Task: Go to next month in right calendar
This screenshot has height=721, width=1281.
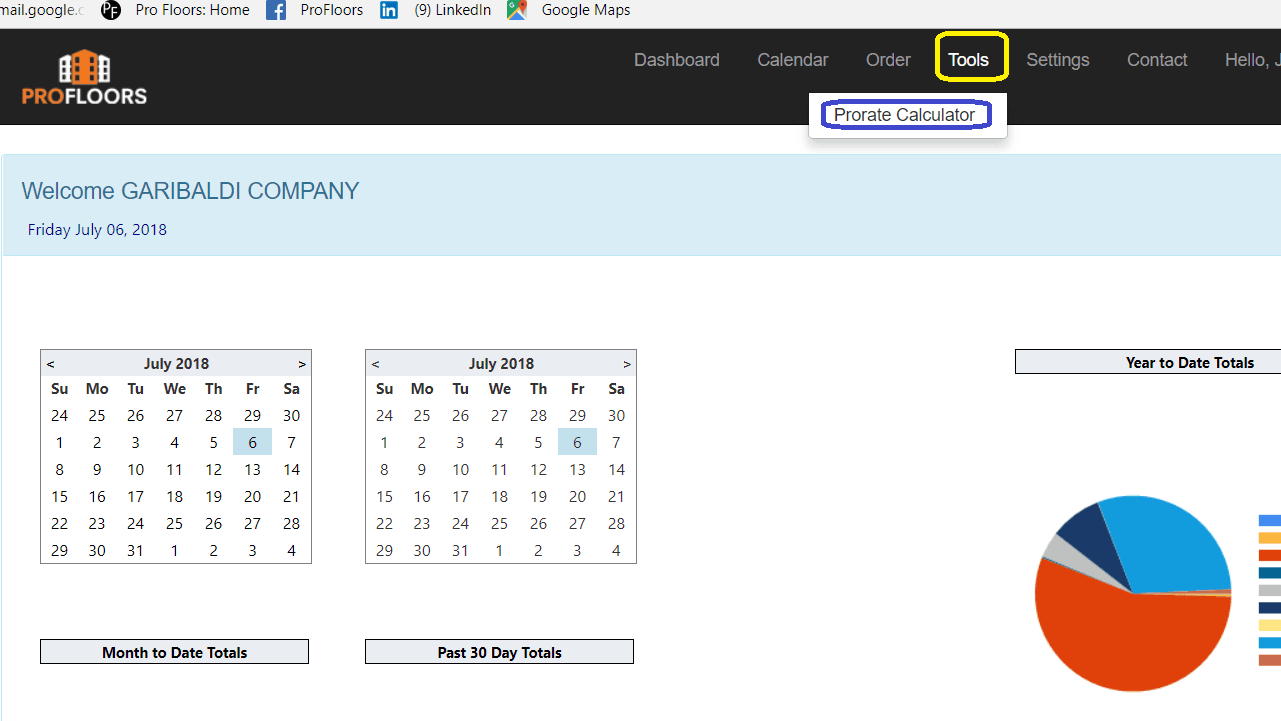Action: coord(627,364)
